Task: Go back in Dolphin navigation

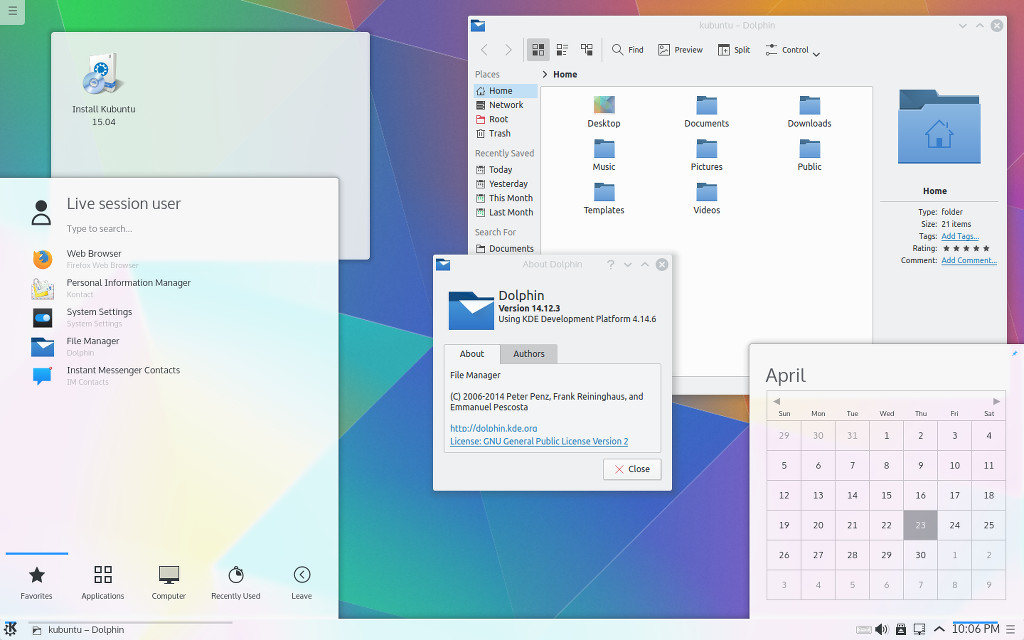Action: coord(484,50)
